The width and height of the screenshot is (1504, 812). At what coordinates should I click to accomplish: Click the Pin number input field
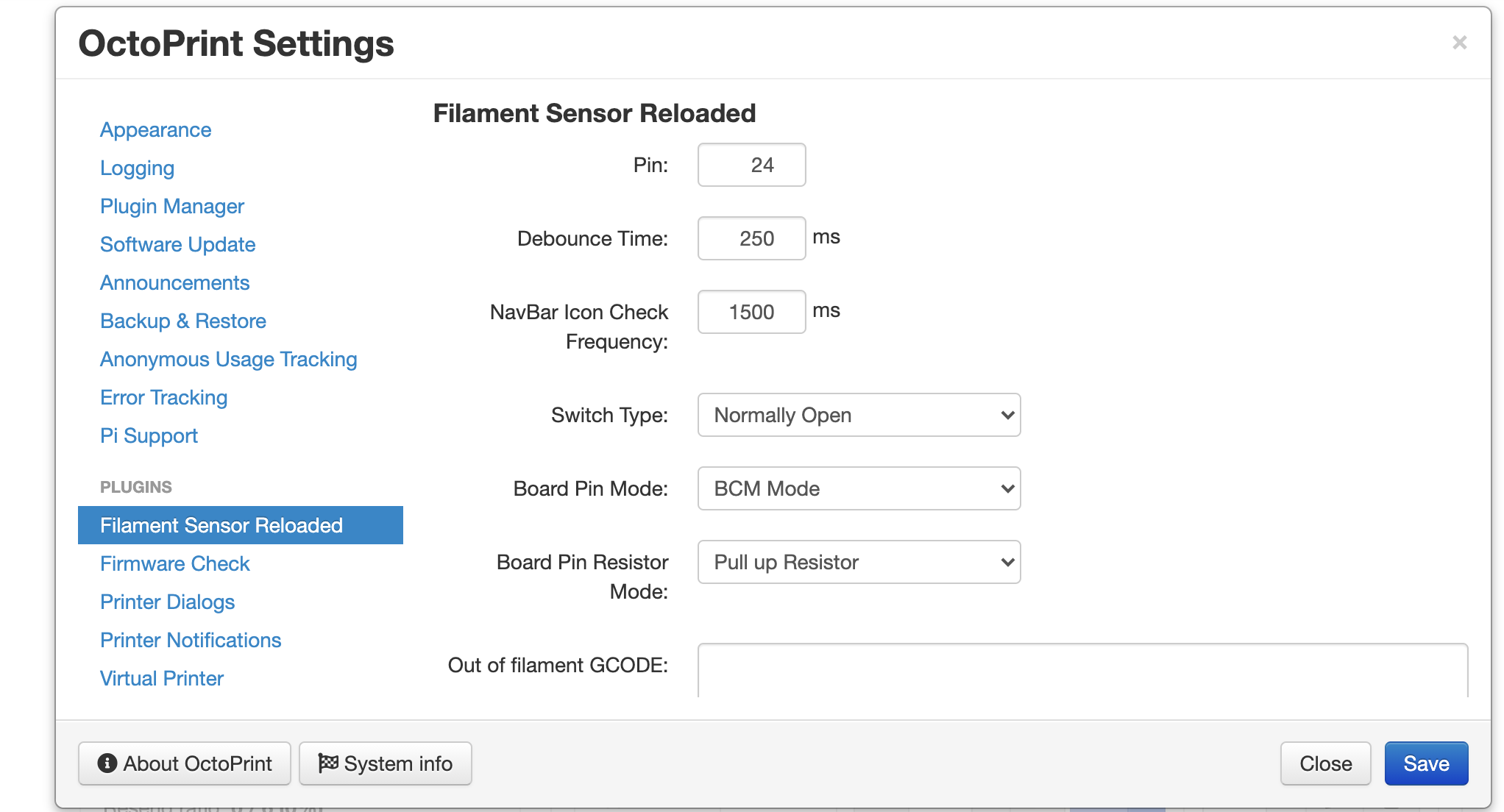(x=752, y=165)
